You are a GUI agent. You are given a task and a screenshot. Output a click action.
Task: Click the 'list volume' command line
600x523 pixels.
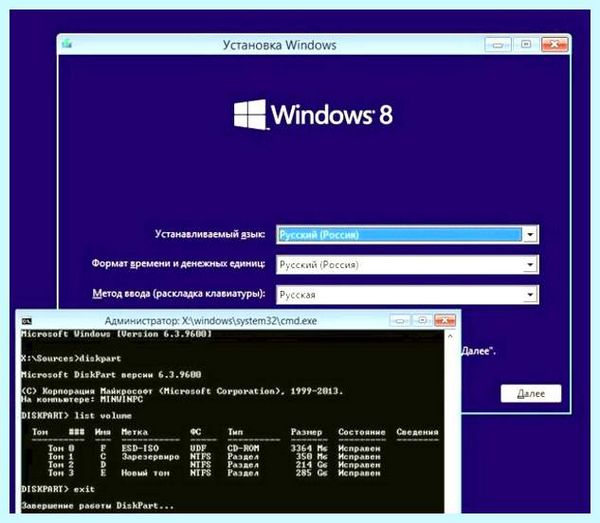77,415
